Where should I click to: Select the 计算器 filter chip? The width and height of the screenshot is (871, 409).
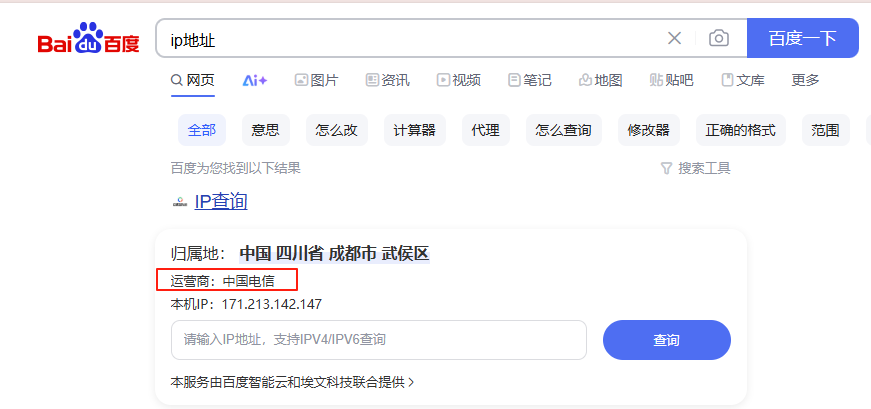(x=414, y=131)
